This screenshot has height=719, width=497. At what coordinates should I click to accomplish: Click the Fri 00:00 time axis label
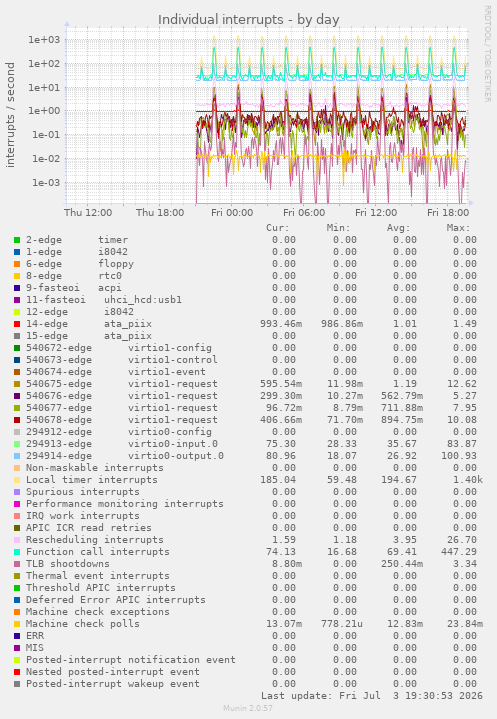tap(232, 212)
